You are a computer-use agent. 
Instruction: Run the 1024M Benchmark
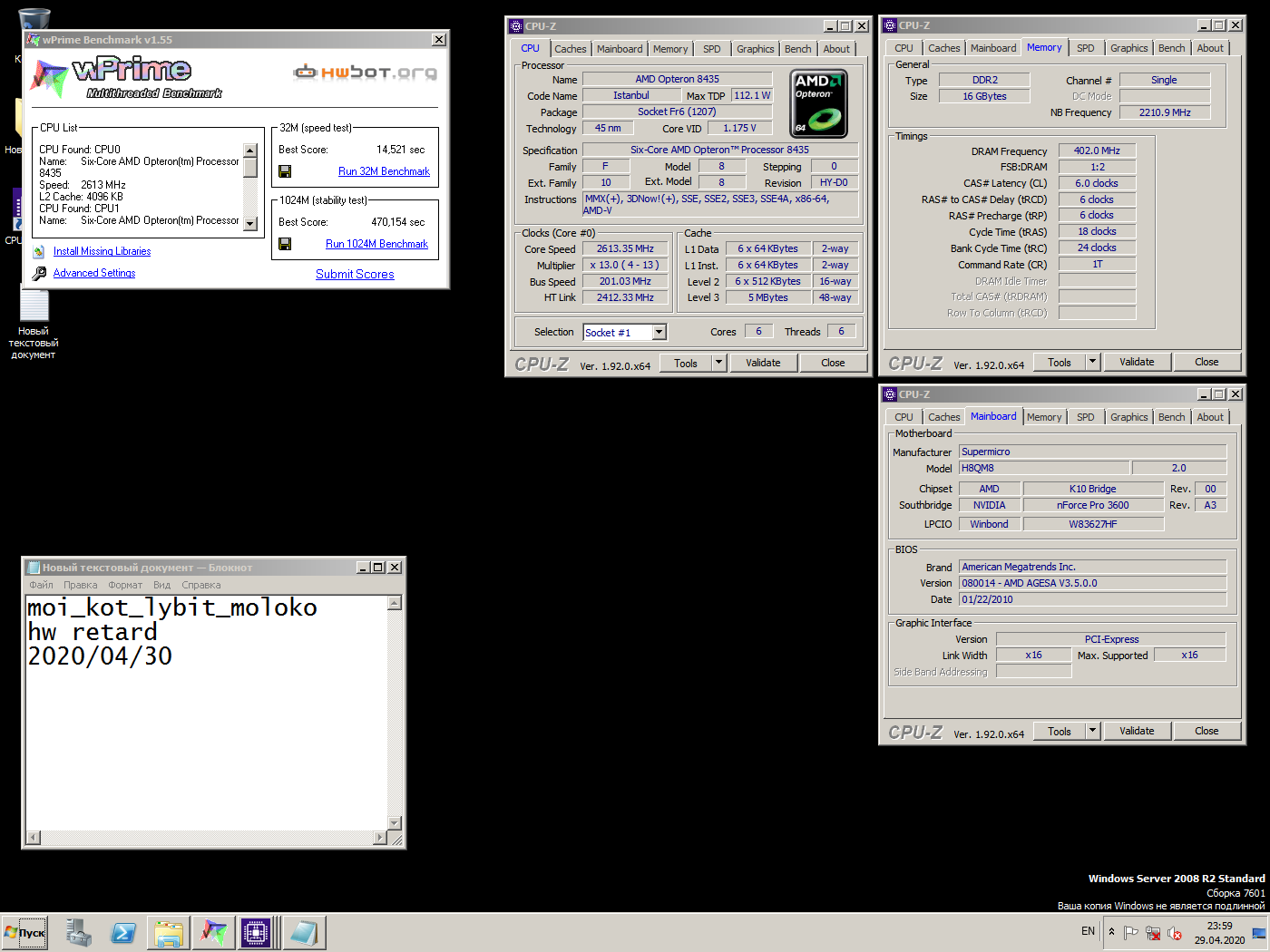click(x=376, y=244)
